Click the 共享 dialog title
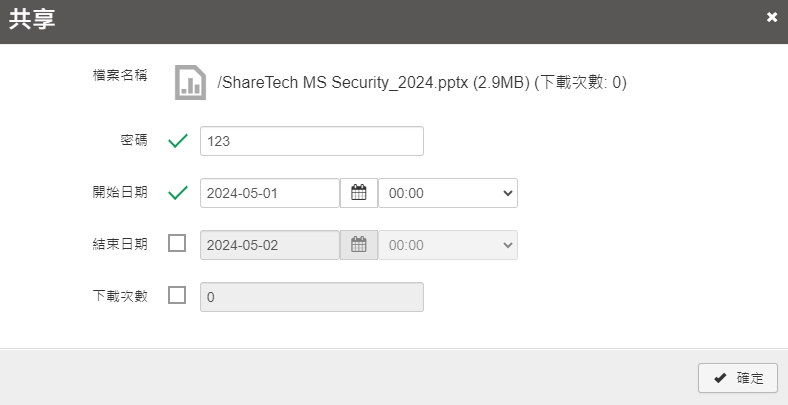Screen dimensions: 788x405 tap(32, 19)
